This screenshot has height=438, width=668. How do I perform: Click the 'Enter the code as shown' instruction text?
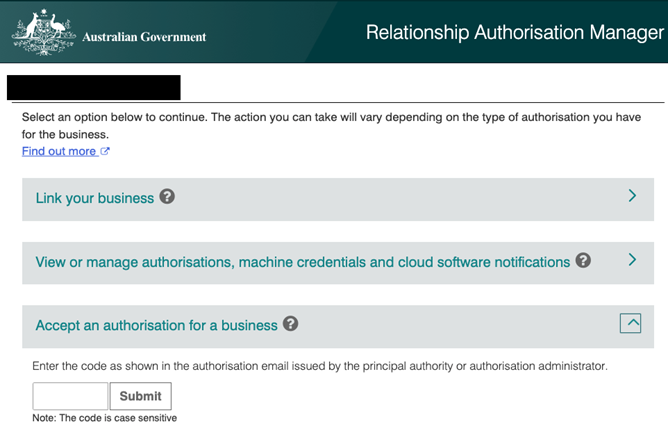[320, 366]
